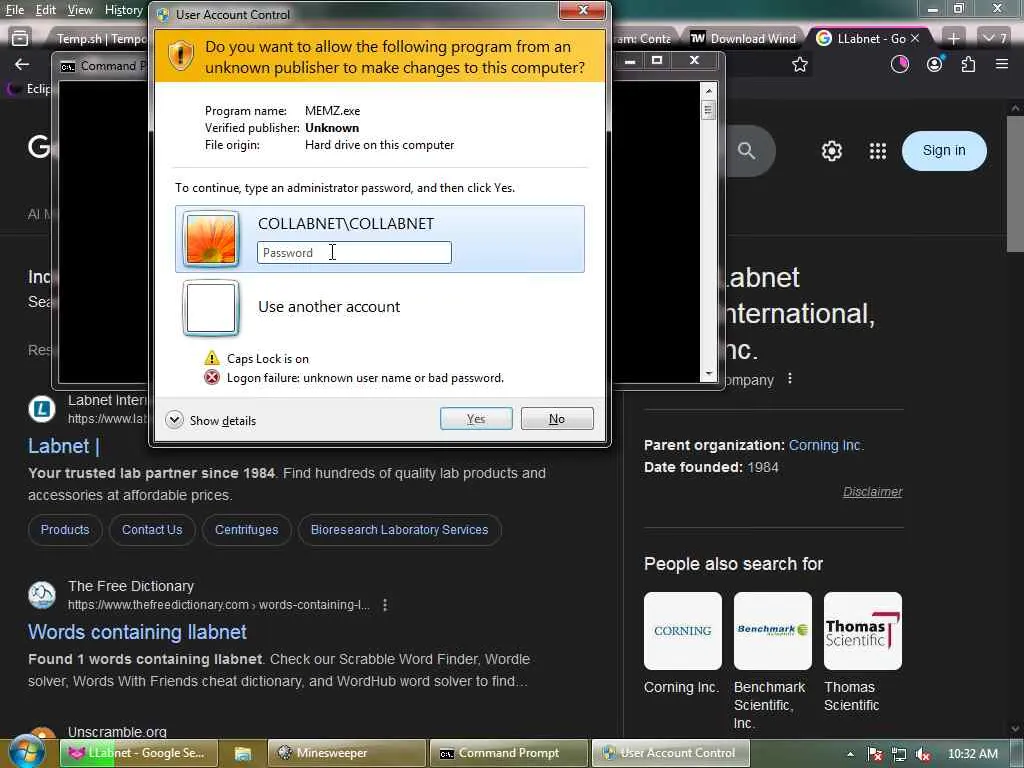The height and width of the screenshot is (768, 1024).
Task: Click the network tray icon
Action: [899, 754]
